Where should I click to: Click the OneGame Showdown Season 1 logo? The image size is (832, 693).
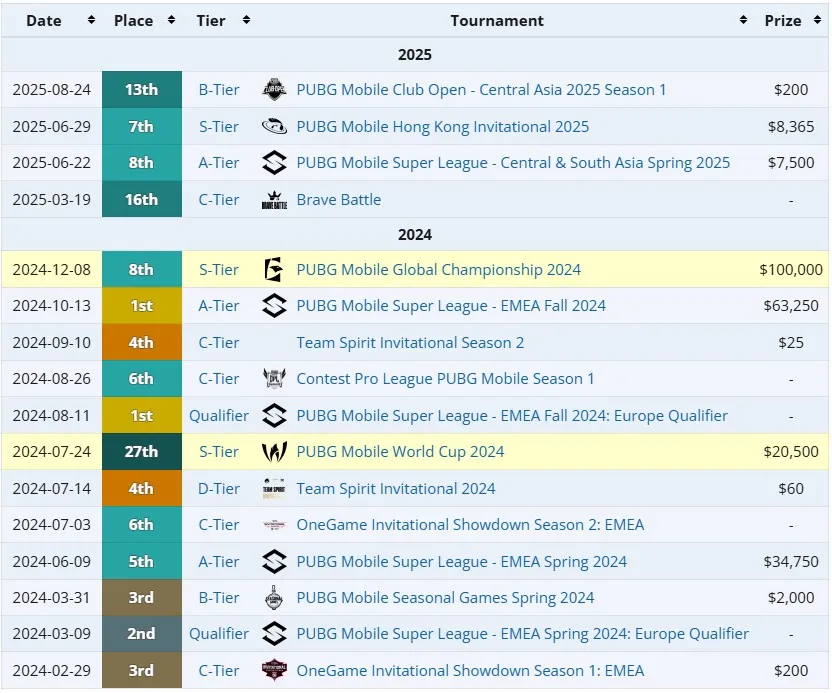[274, 670]
